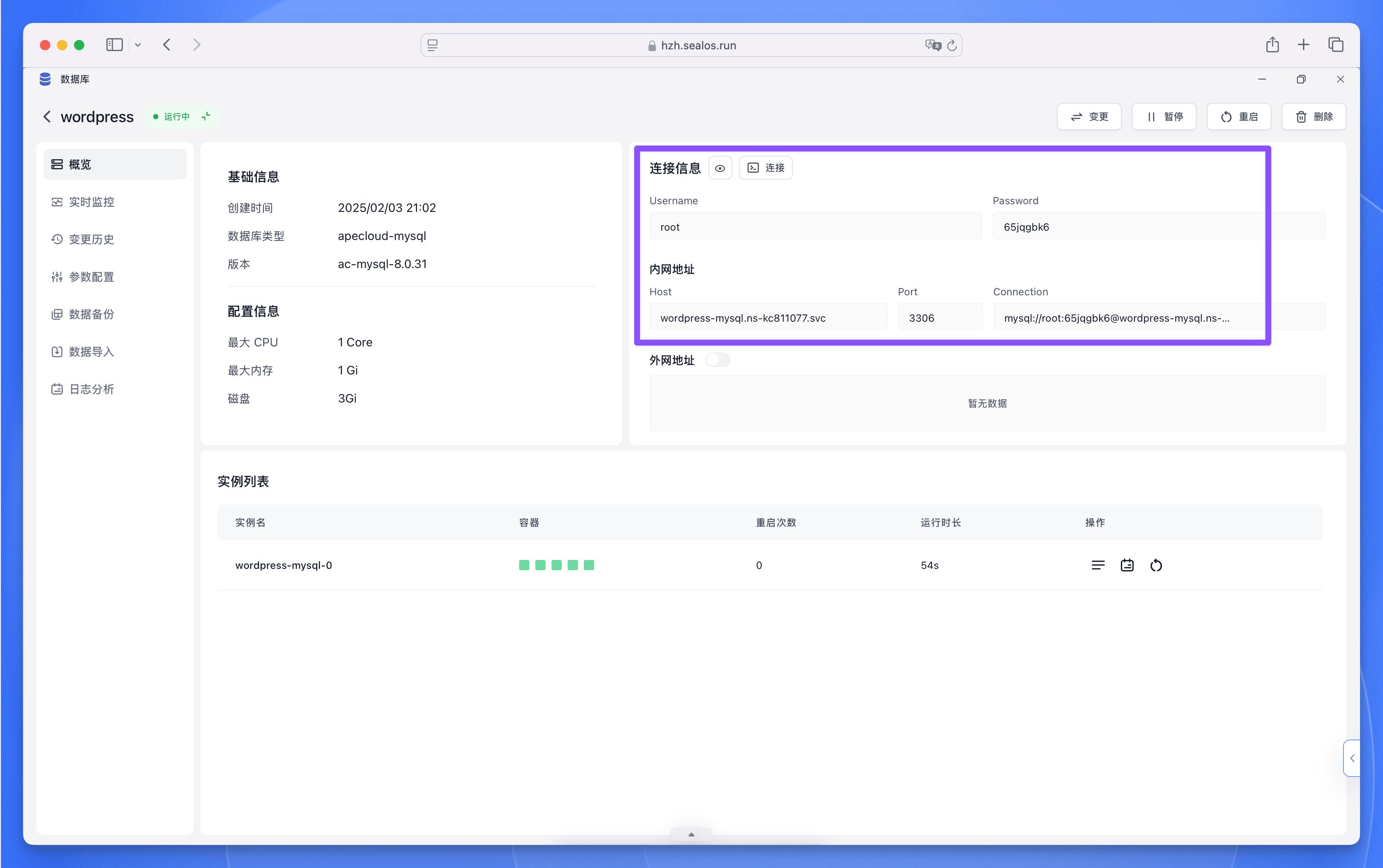Restart instance wordpress-mysql-0 icon
The height and width of the screenshot is (868, 1383).
1156,565
